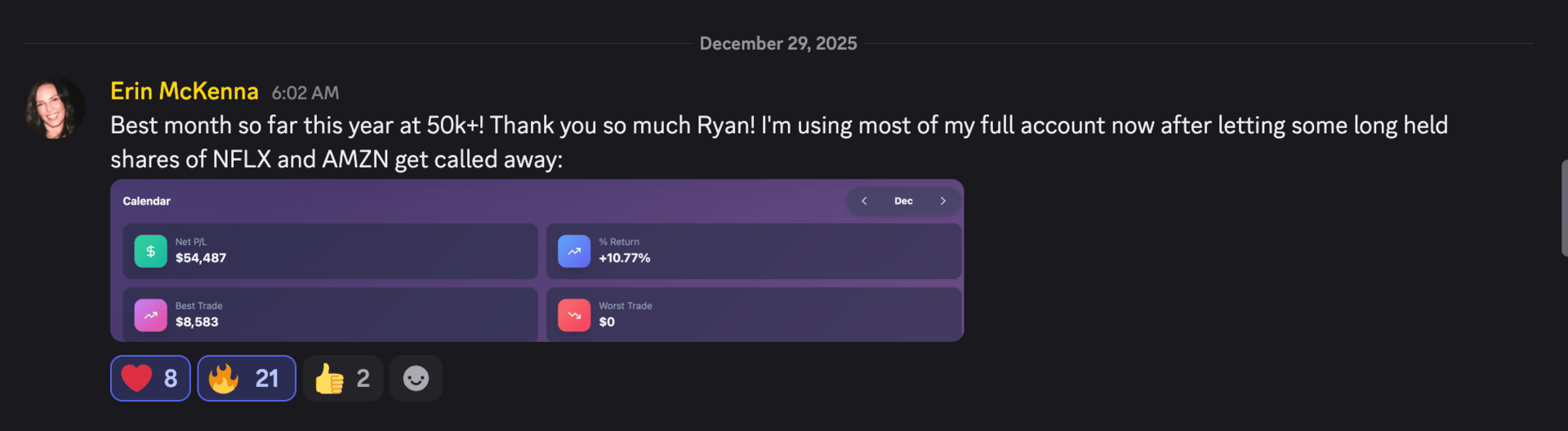Click the $54,487 Net P/L value
The width and height of the screenshot is (1568, 431).
(201, 258)
